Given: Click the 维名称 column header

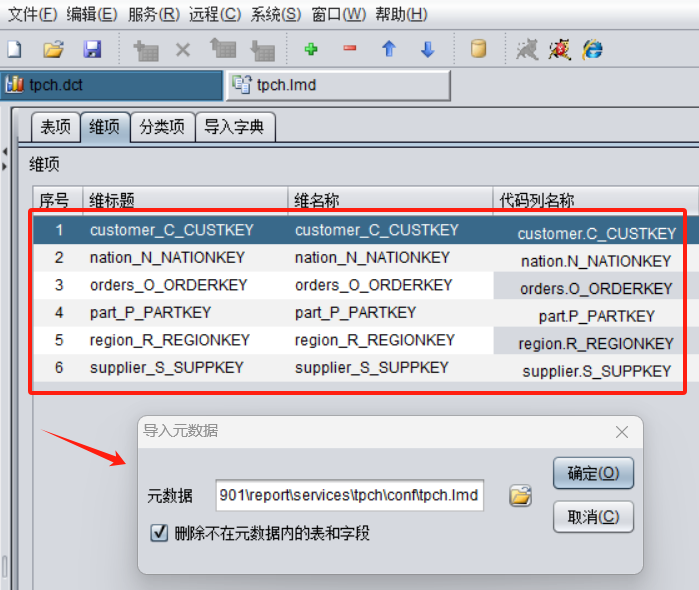Looking at the screenshot, I should click(390, 200).
